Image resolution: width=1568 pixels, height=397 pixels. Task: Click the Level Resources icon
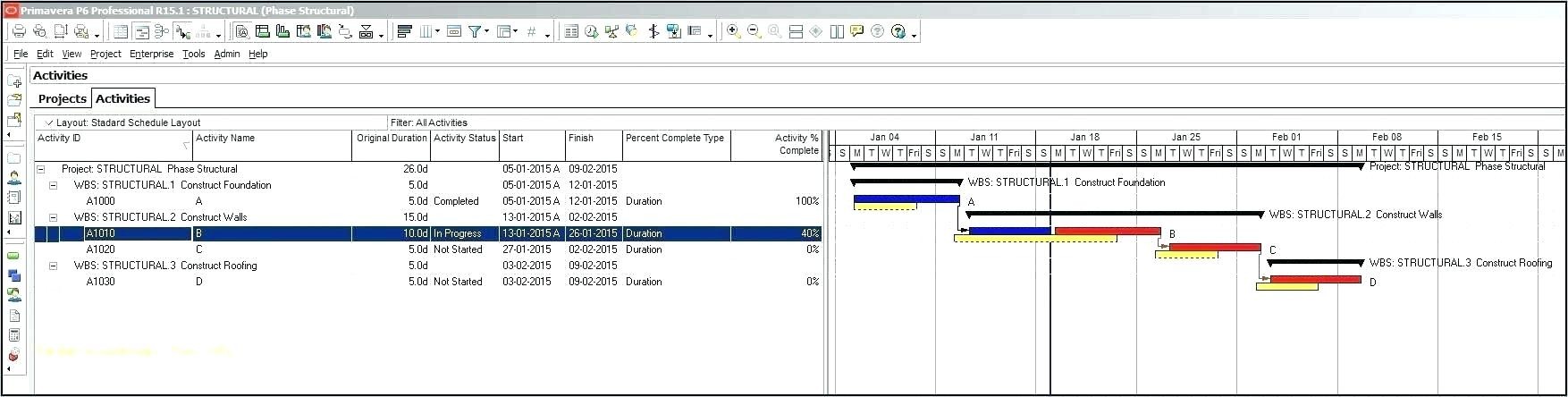(611, 31)
